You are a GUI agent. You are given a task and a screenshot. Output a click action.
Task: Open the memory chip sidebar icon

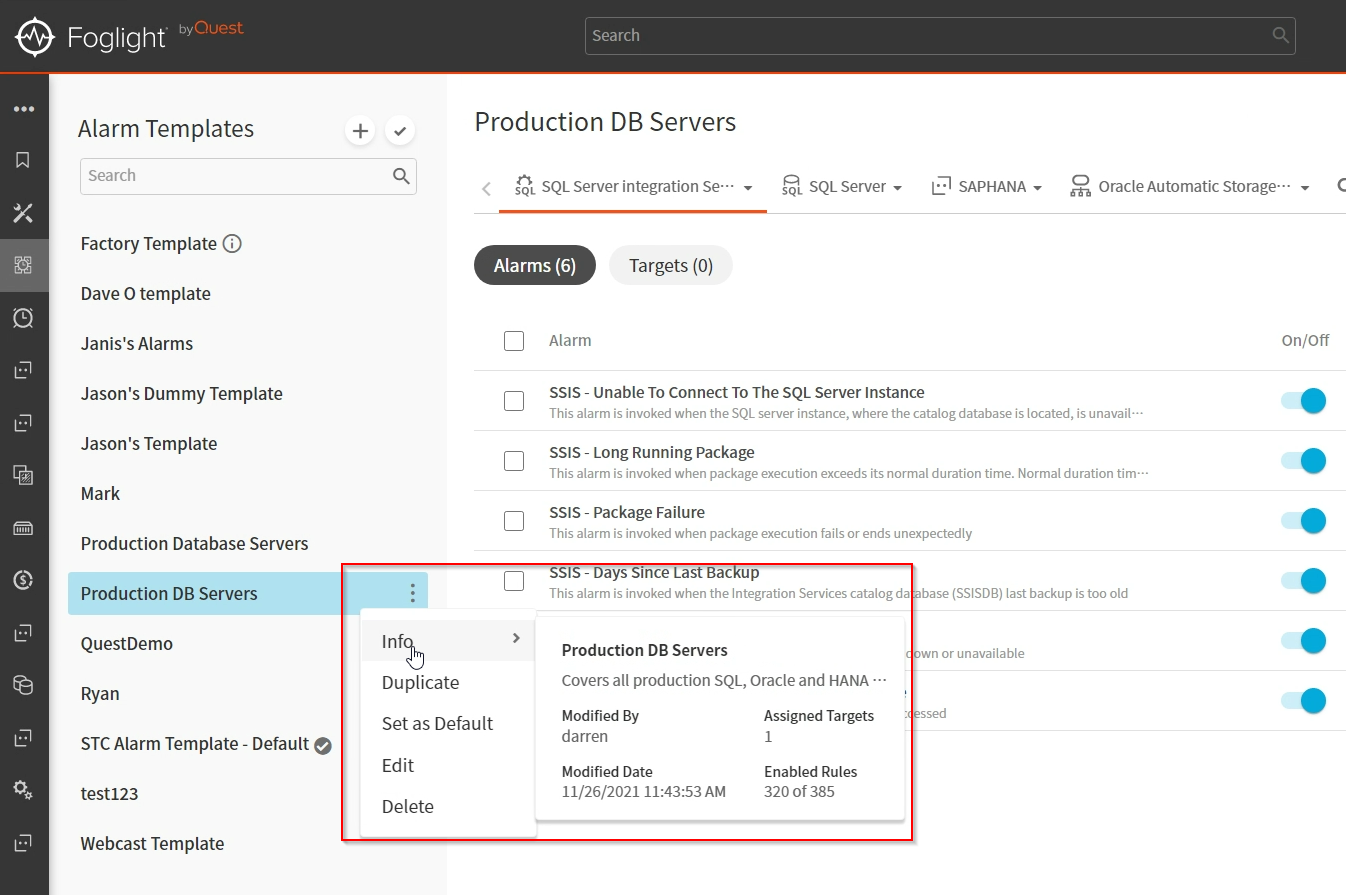(x=24, y=527)
